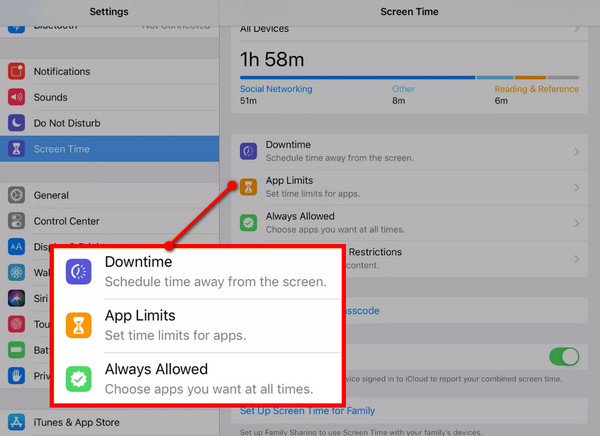The width and height of the screenshot is (600, 436).
Task: Tap the Sounds speaker icon
Action: tap(16, 97)
